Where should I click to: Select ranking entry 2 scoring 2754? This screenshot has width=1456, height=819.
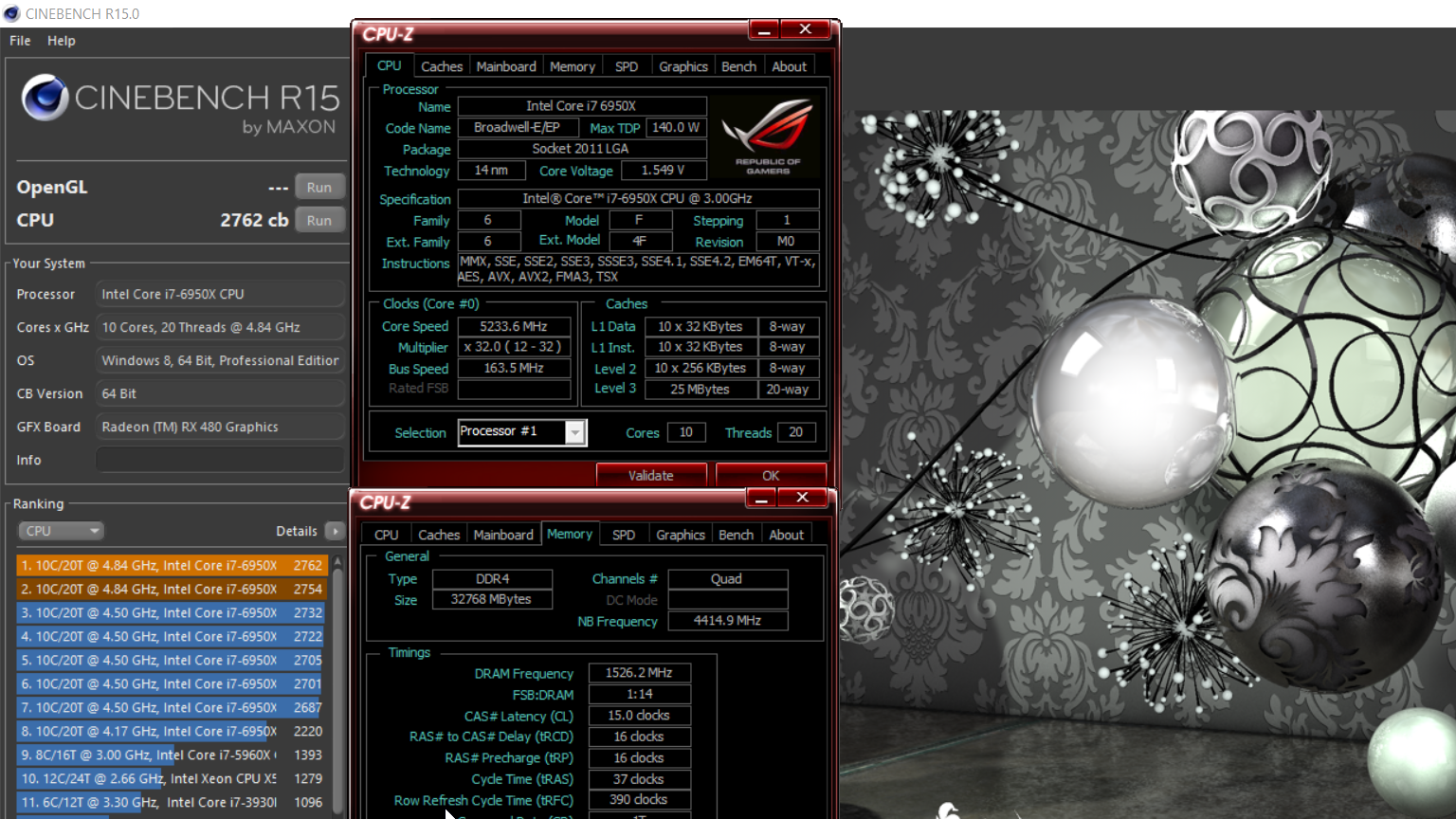[172, 589]
